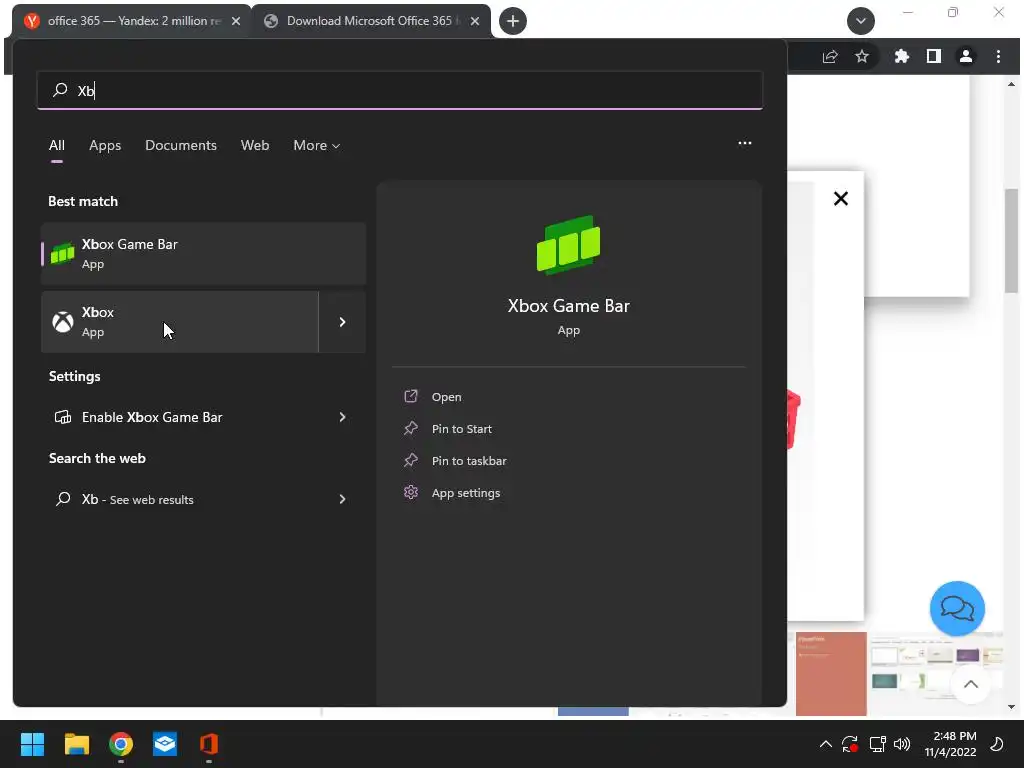
Task: Expand Enable Xbox Game Bar setting chevron
Action: [x=342, y=417]
